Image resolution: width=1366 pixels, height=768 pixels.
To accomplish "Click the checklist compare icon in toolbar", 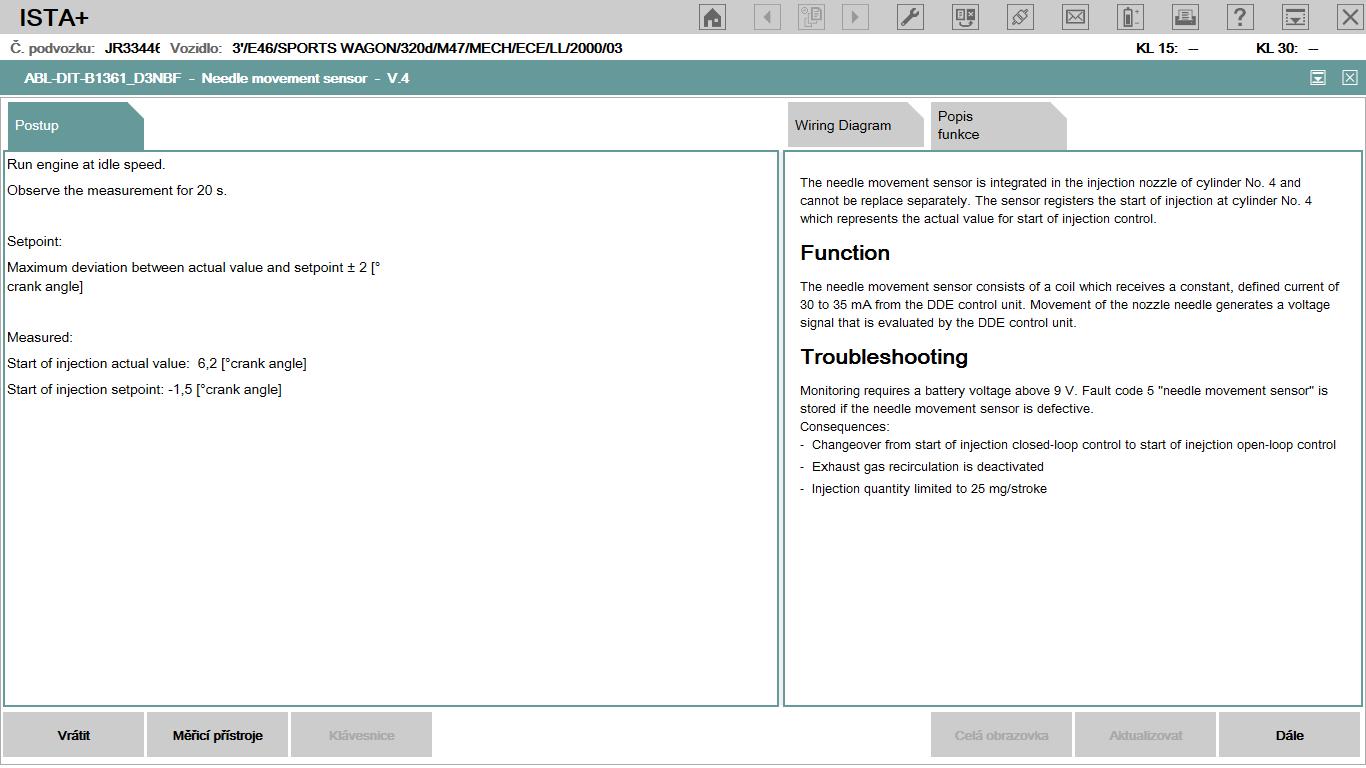I will coord(965,17).
